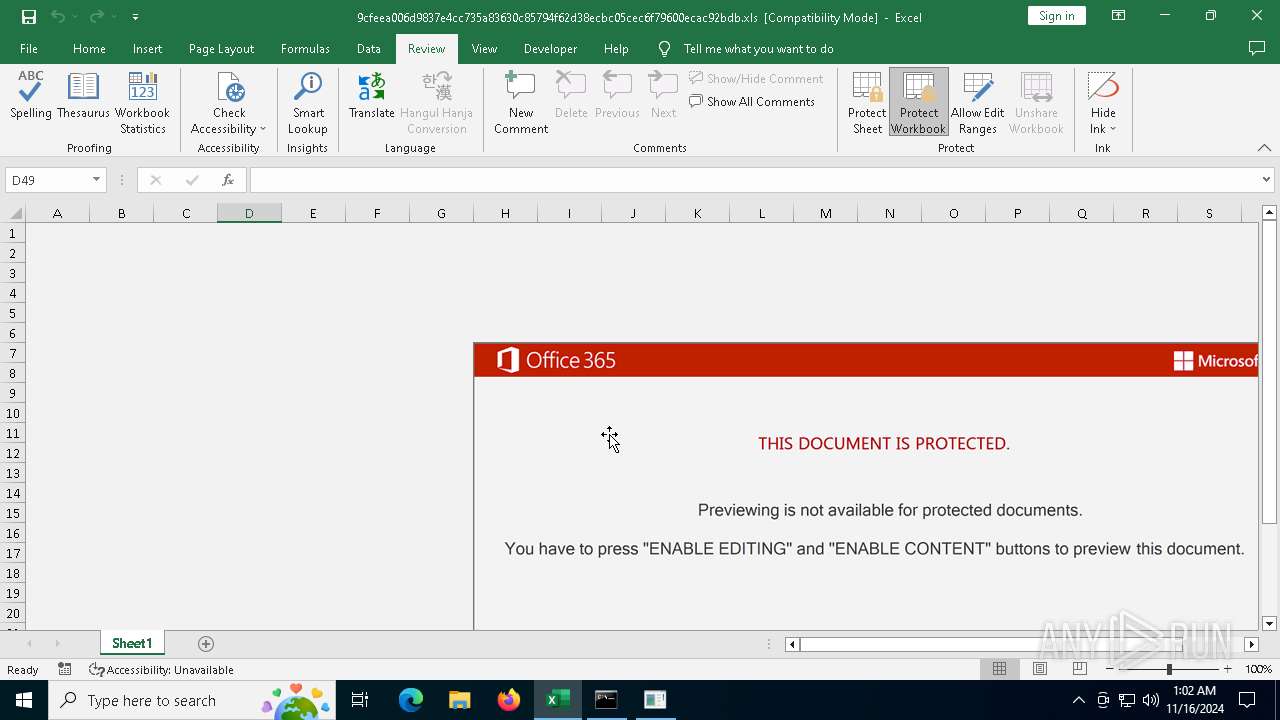1280x720 pixels.
Task: Click Accessibility: Unavailable status
Action: (161, 670)
